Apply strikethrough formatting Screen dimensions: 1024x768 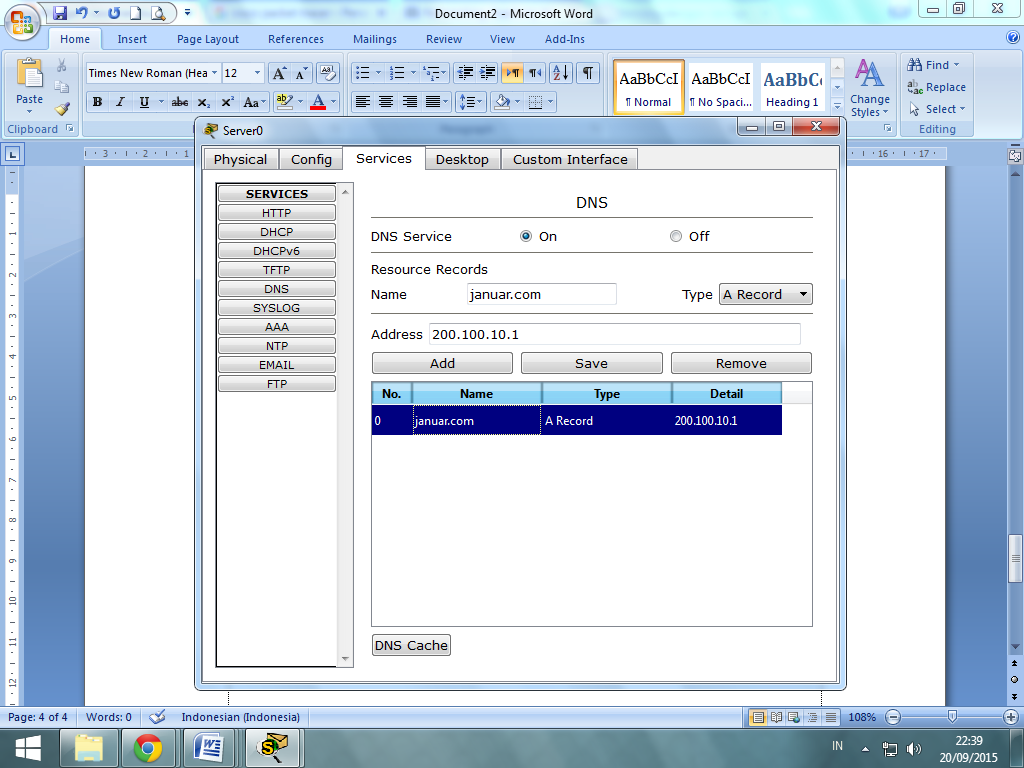tap(180, 102)
